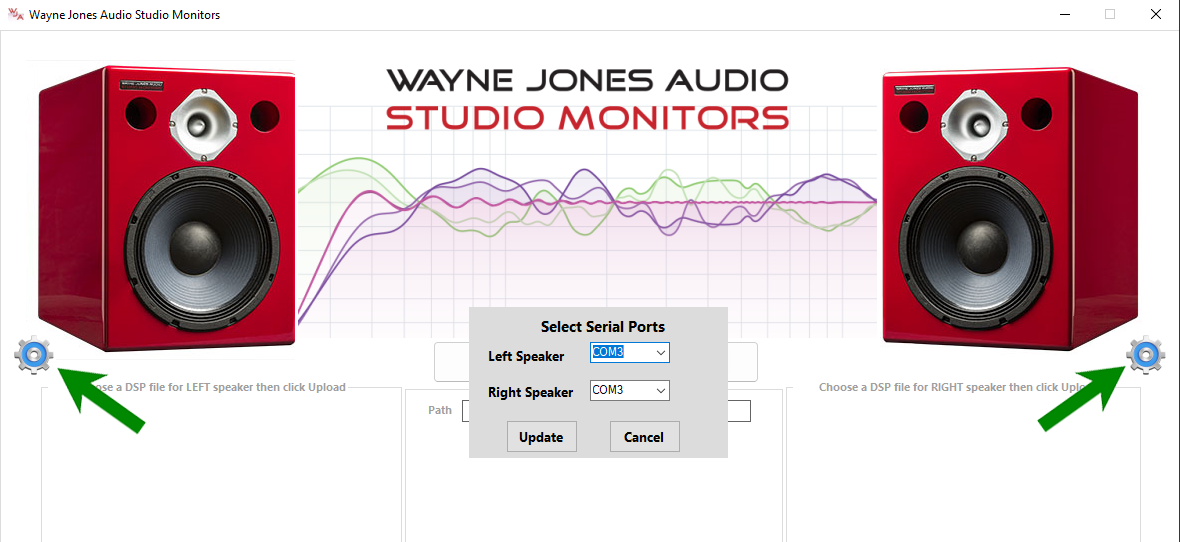Viewport: 1180px width, 542px height.
Task: Click the Path label
Action: [439, 410]
